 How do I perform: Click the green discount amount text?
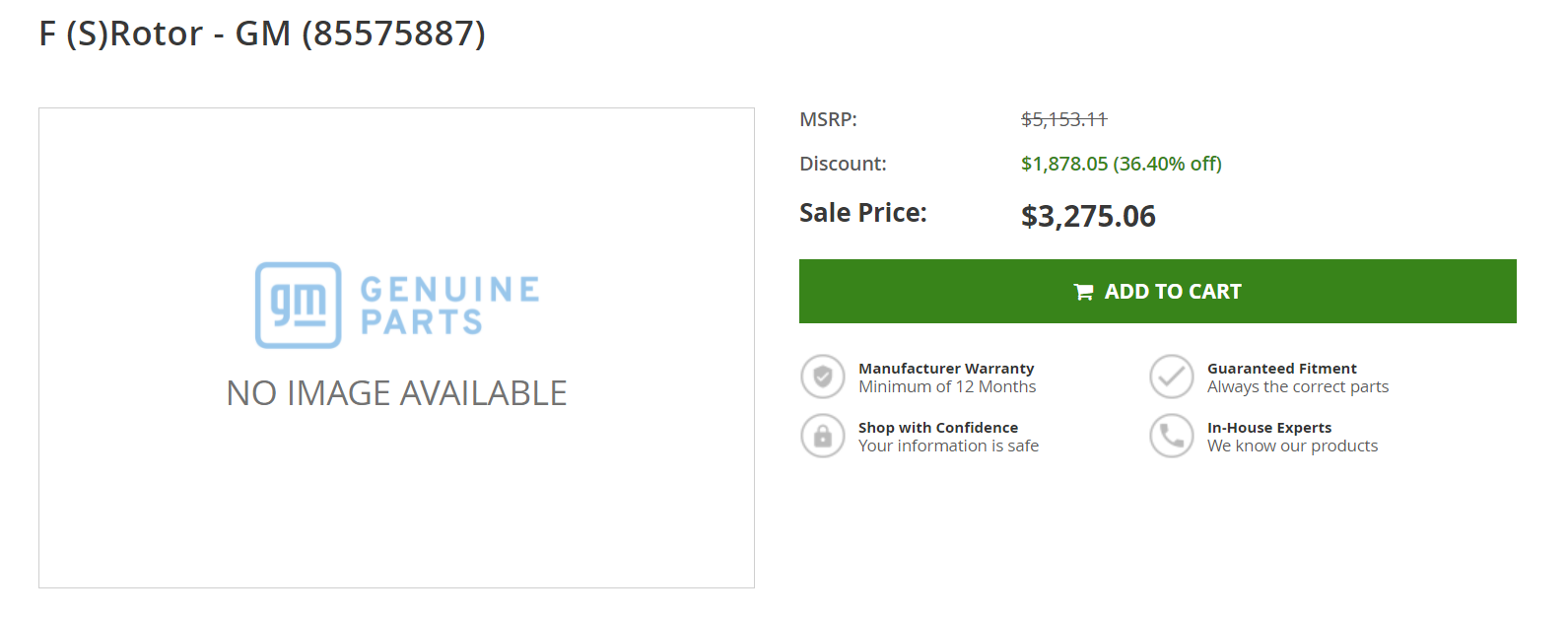tap(1122, 164)
